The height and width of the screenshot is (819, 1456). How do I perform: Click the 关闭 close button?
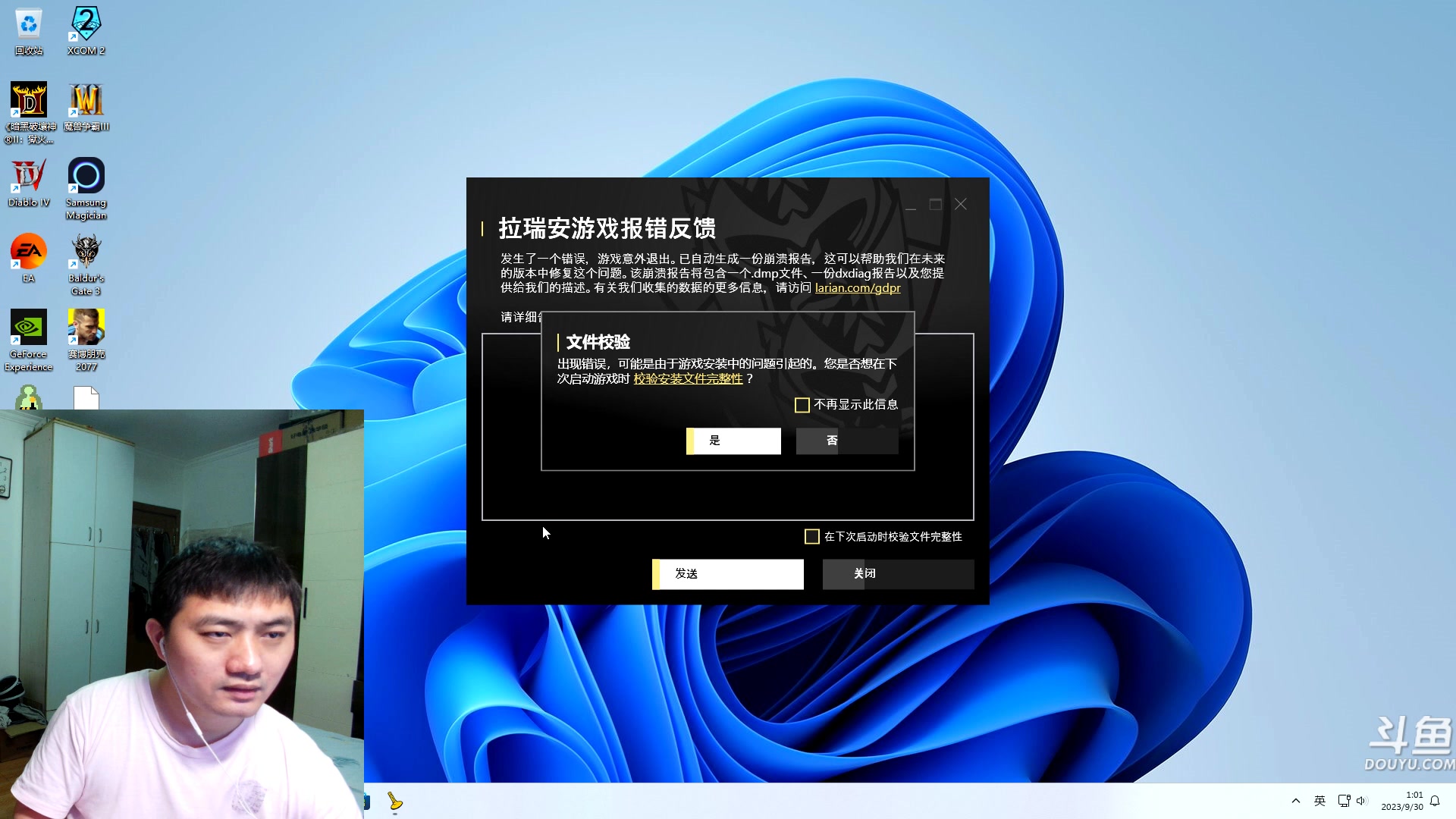pyautogui.click(x=899, y=574)
